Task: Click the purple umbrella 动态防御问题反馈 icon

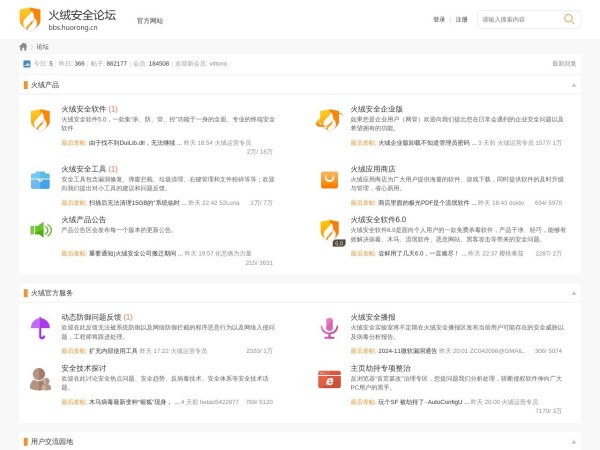Action: click(40, 328)
